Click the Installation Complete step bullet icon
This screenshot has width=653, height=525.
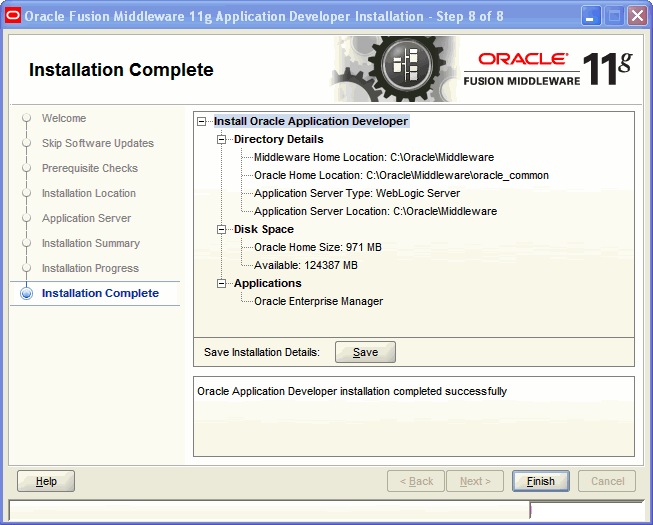pos(26,293)
